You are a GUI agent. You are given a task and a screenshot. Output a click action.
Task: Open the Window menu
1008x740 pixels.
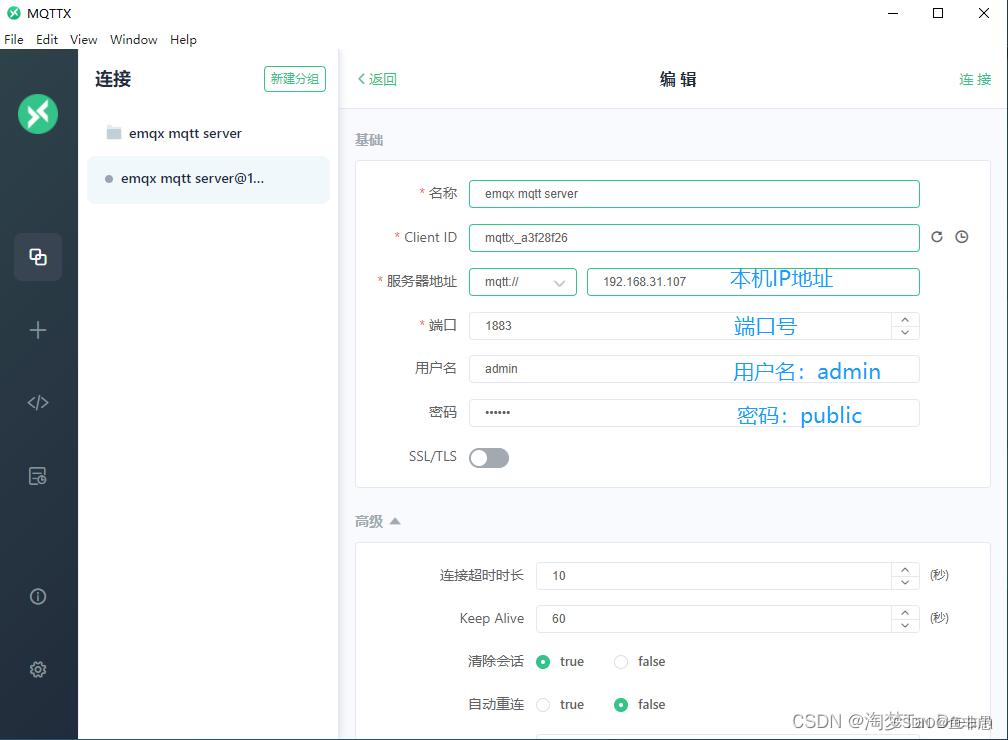134,40
